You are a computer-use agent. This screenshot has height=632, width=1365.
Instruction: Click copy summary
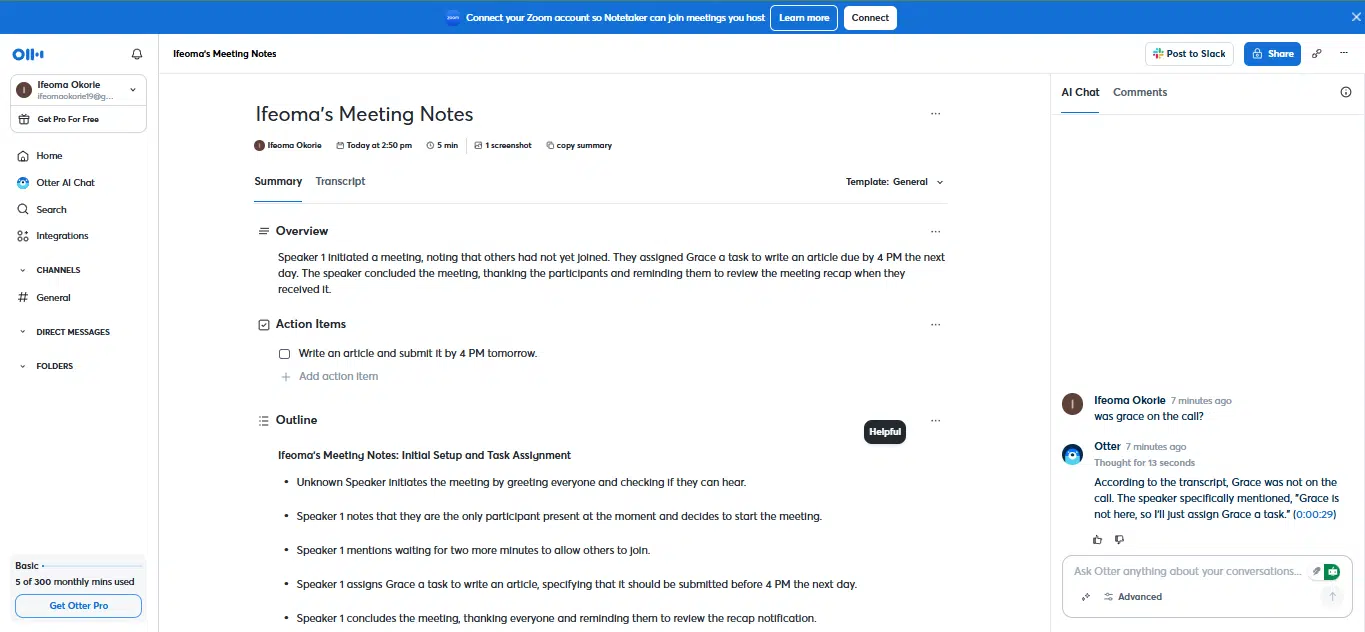pyautogui.click(x=579, y=146)
